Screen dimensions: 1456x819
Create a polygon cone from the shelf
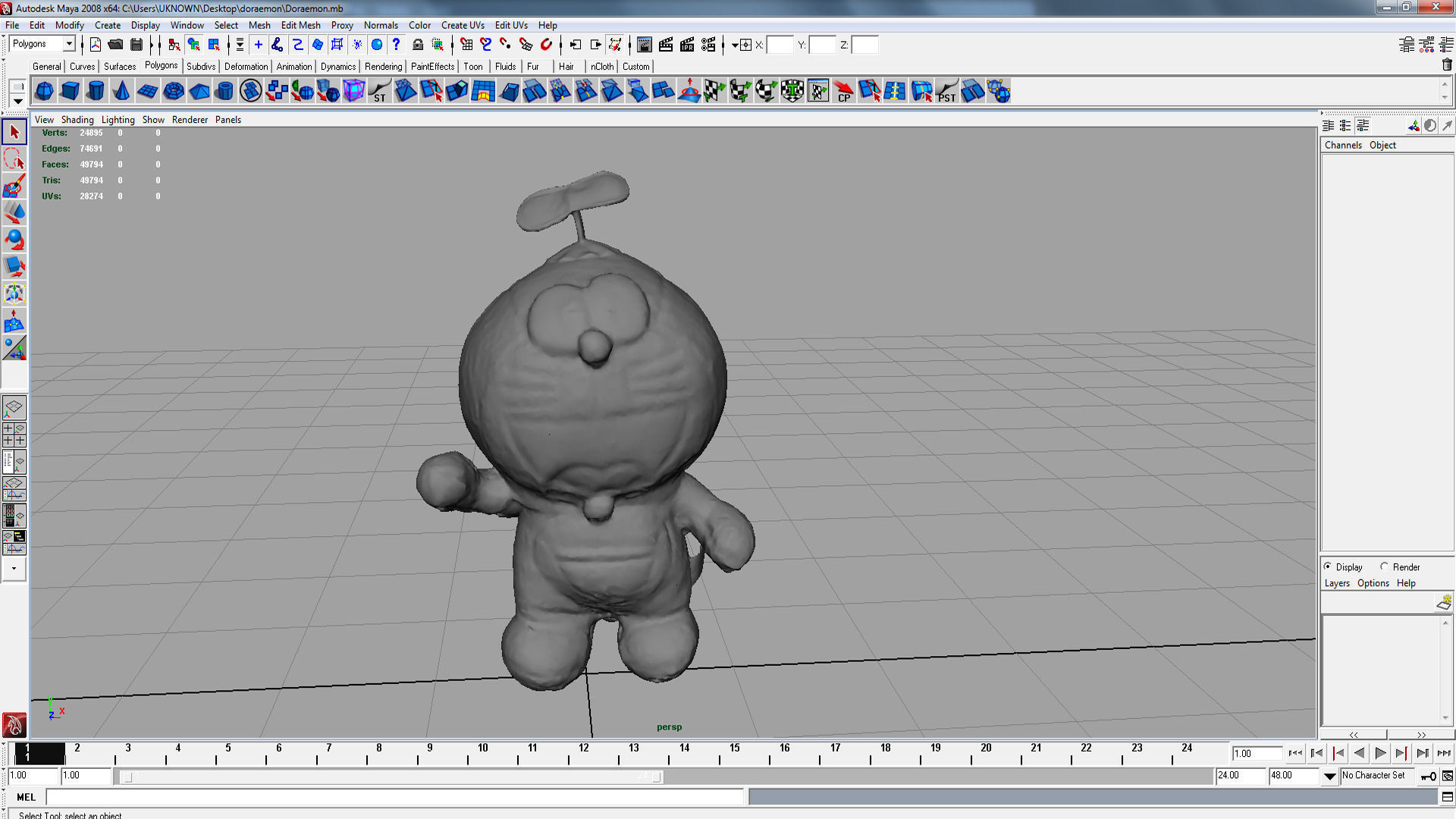click(x=121, y=91)
